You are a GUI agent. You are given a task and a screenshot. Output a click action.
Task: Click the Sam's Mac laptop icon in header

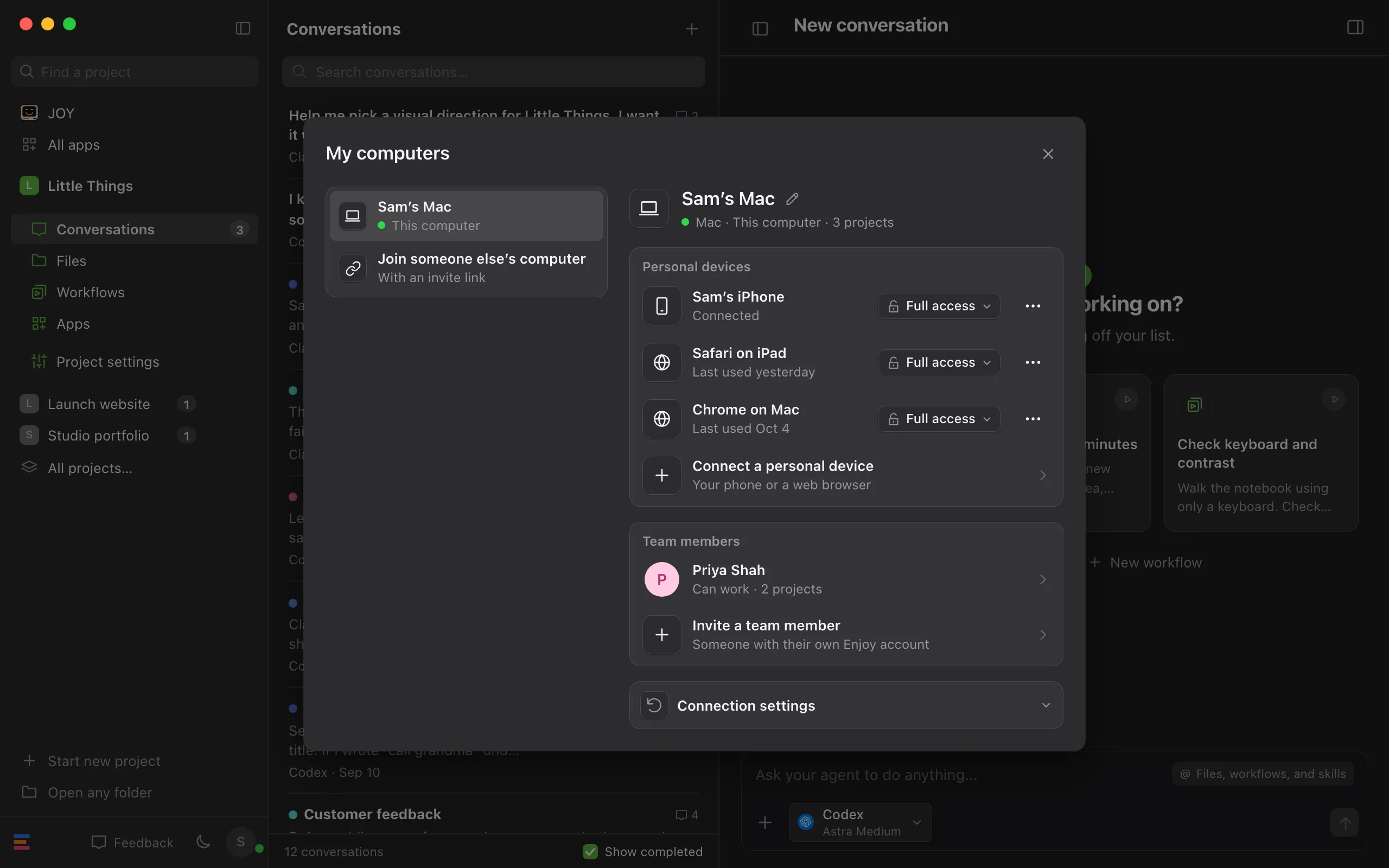click(x=648, y=208)
